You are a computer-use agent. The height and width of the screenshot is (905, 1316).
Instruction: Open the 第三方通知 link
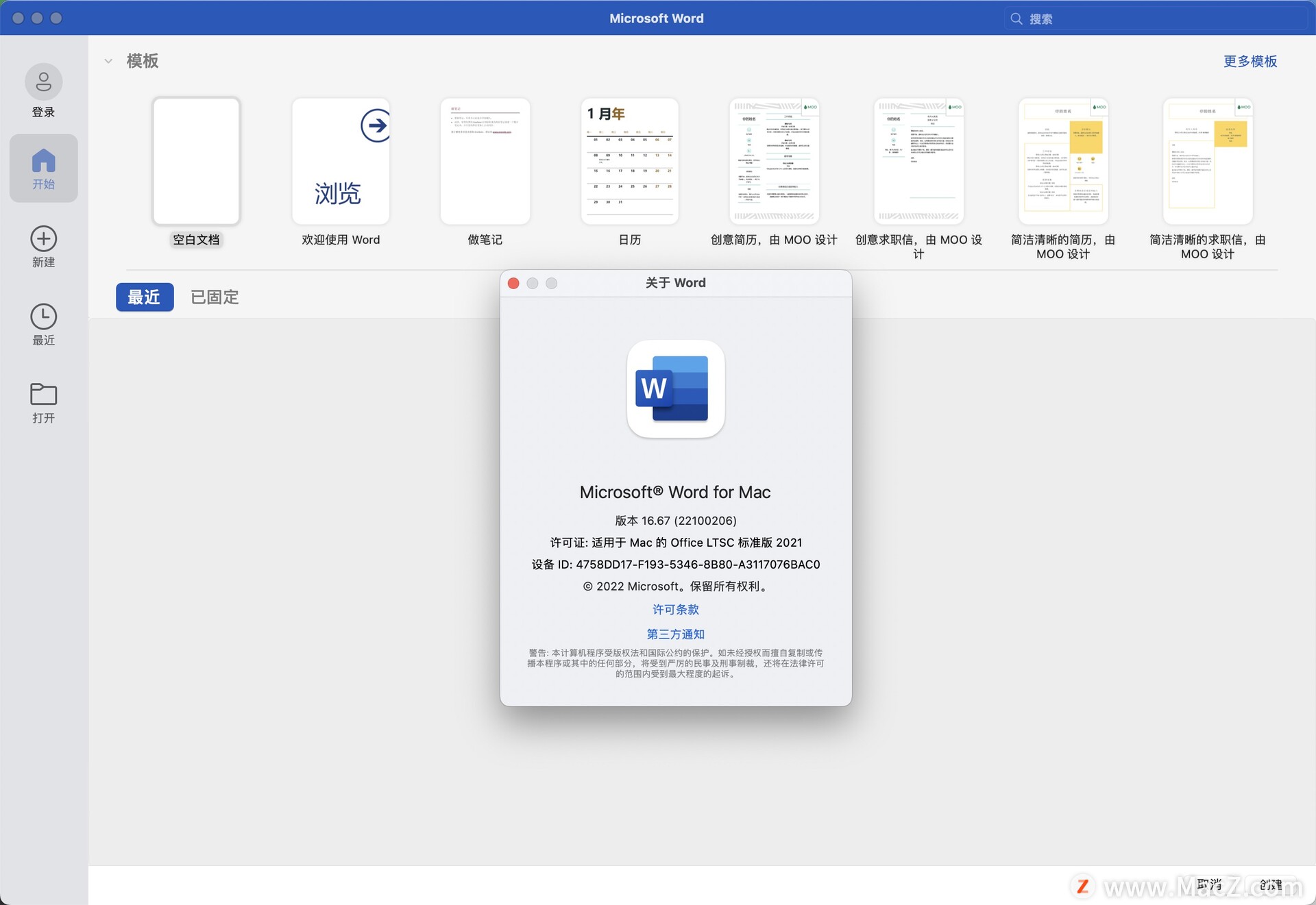pos(676,634)
